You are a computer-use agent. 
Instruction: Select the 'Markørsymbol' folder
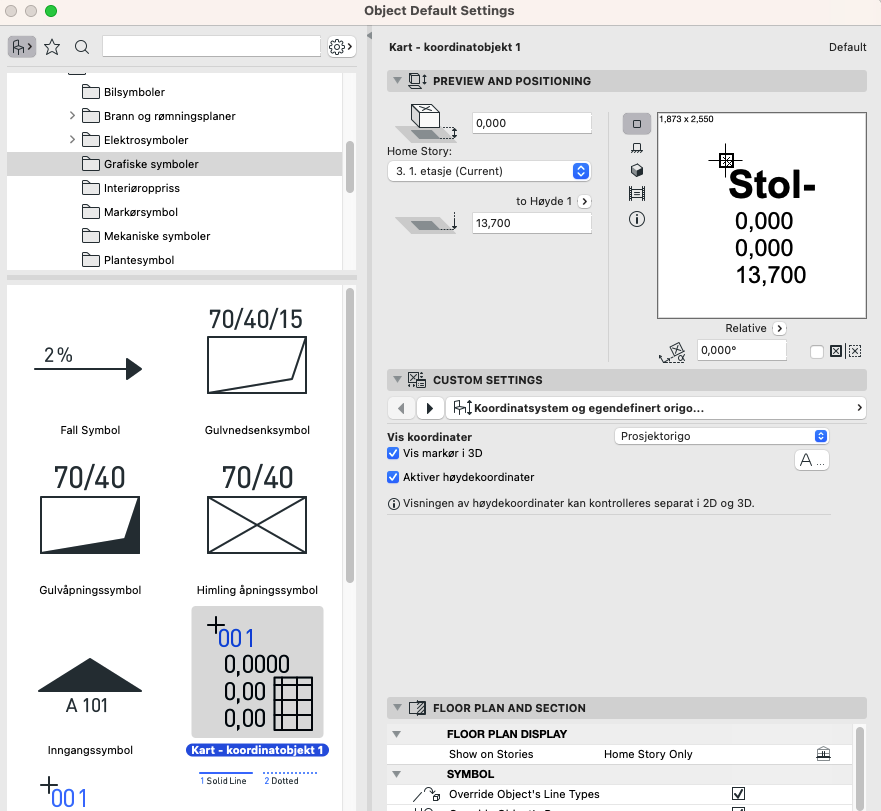click(140, 212)
